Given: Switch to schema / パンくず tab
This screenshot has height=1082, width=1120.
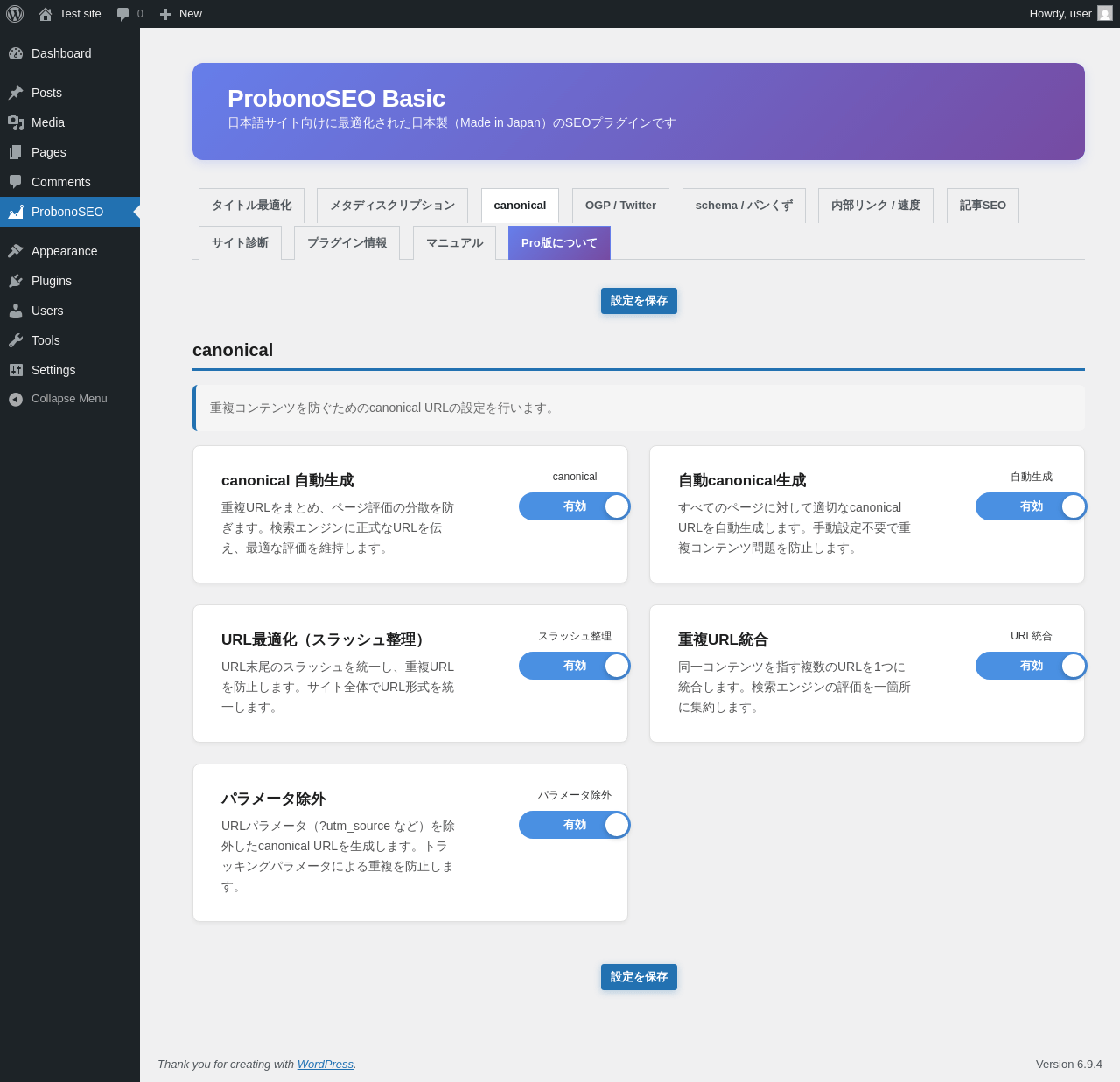Looking at the screenshot, I should pyautogui.click(x=744, y=206).
